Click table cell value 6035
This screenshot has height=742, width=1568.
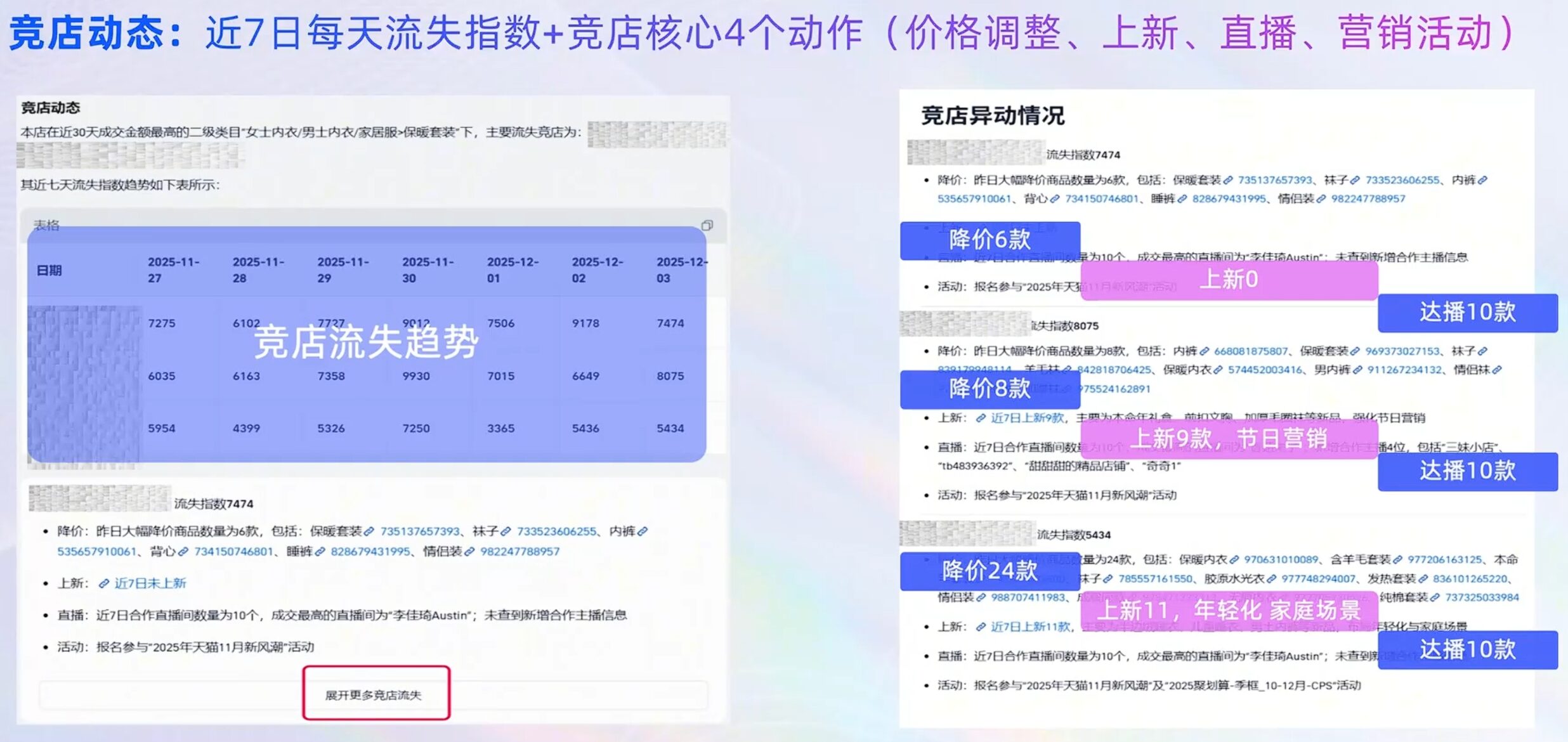(x=162, y=376)
